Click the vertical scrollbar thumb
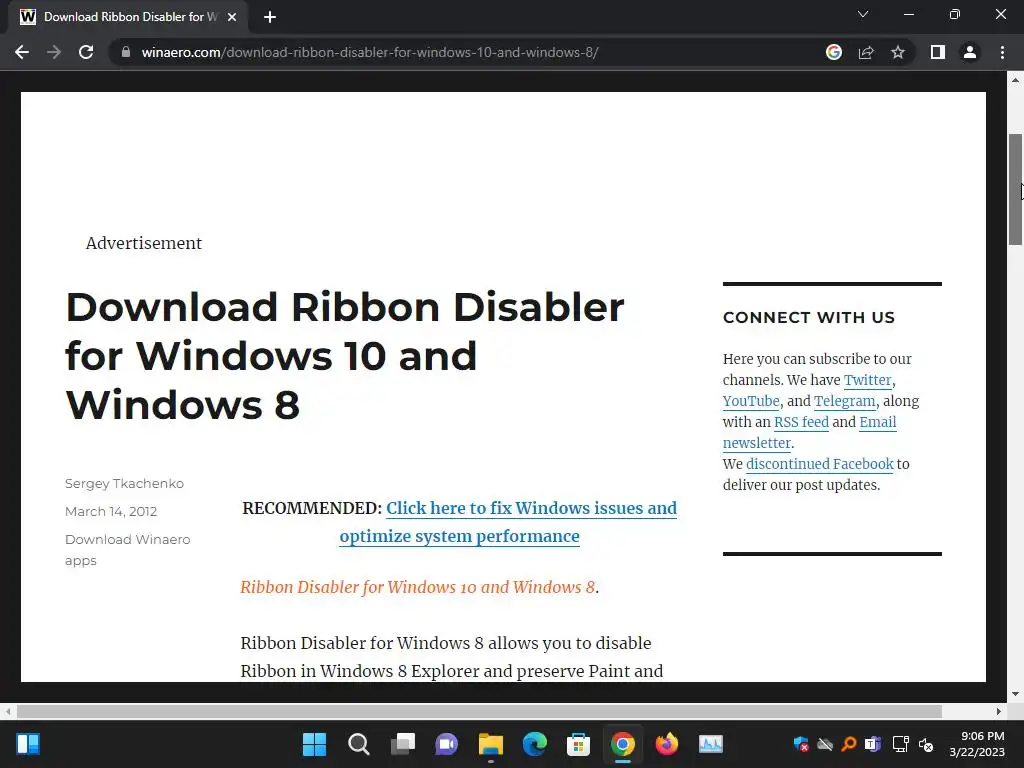 [1015, 189]
